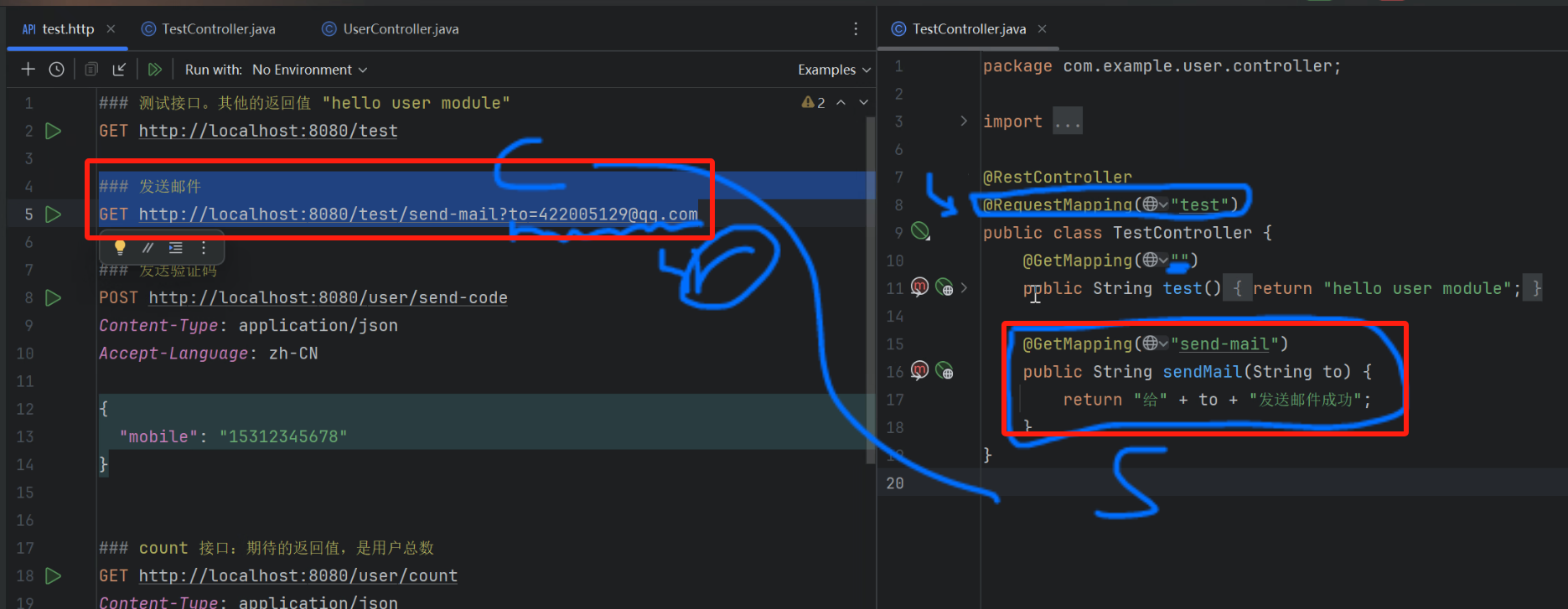Click the TestController class gutter icon
This screenshot has width=1568, height=609.
tap(920, 231)
